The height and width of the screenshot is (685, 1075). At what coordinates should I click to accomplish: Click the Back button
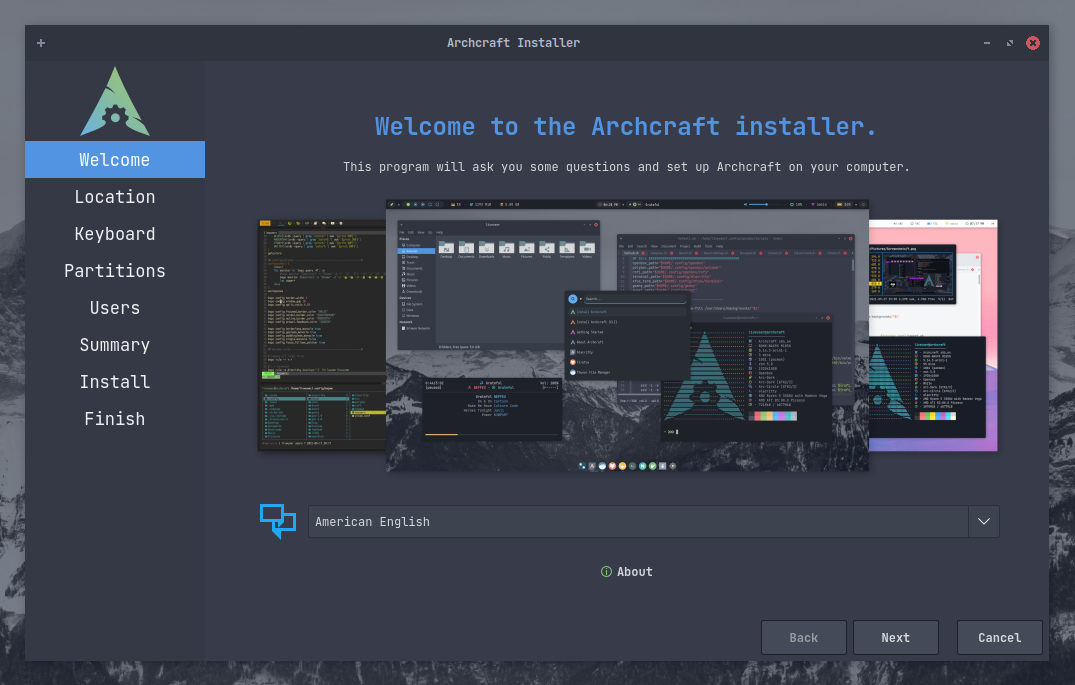(x=804, y=638)
